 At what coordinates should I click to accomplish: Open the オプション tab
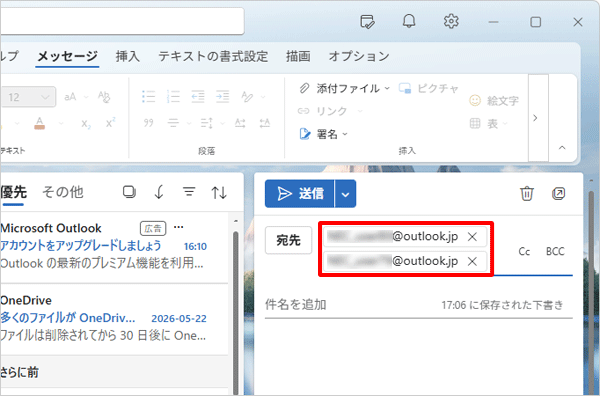coord(359,56)
